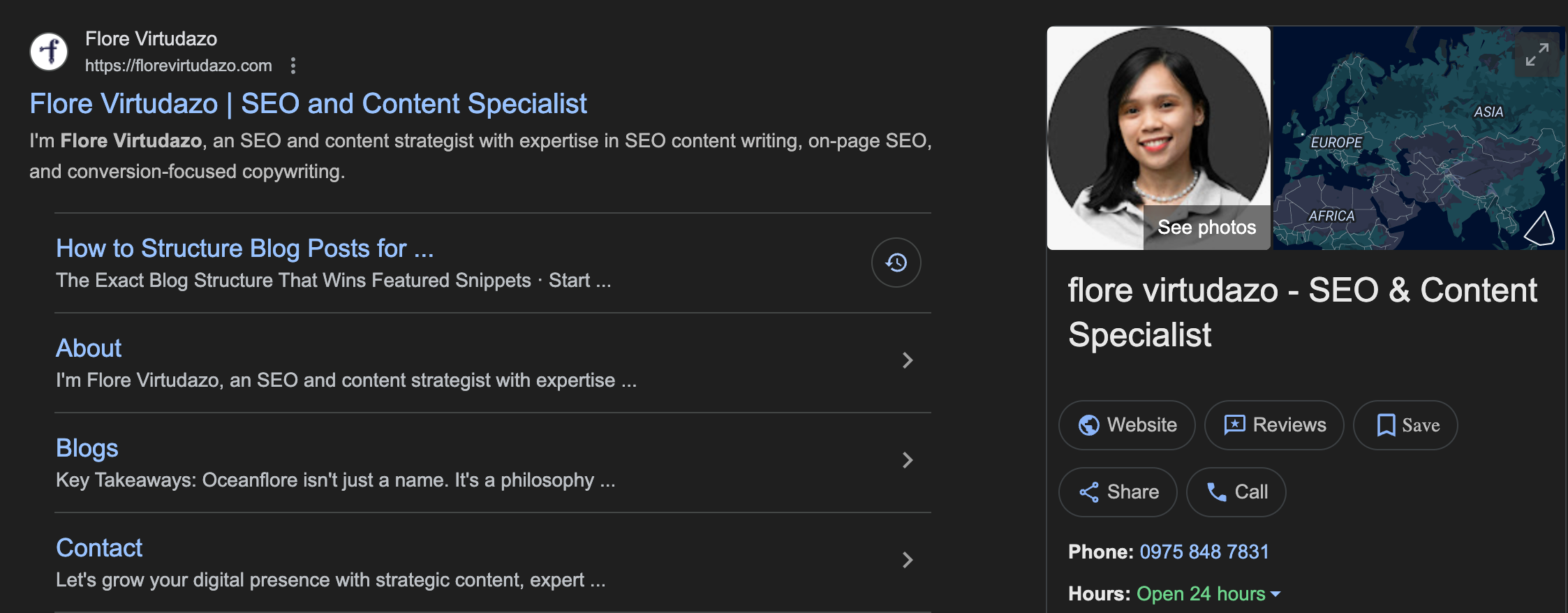Open the Blogs sitelink
The height and width of the screenshot is (613, 1568).
click(87, 448)
